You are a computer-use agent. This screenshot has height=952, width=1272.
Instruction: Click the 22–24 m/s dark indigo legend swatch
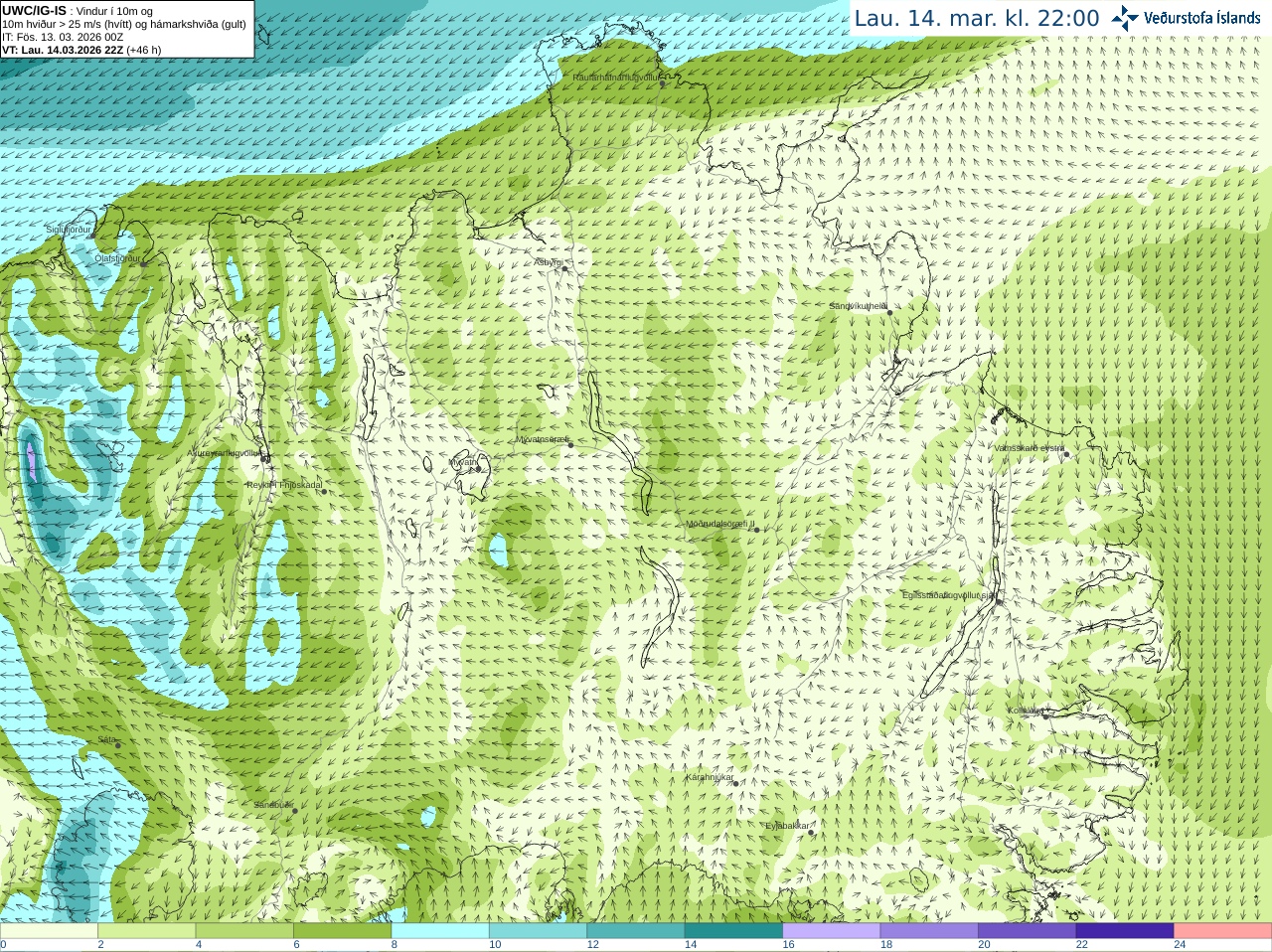pyautogui.click(x=1125, y=931)
